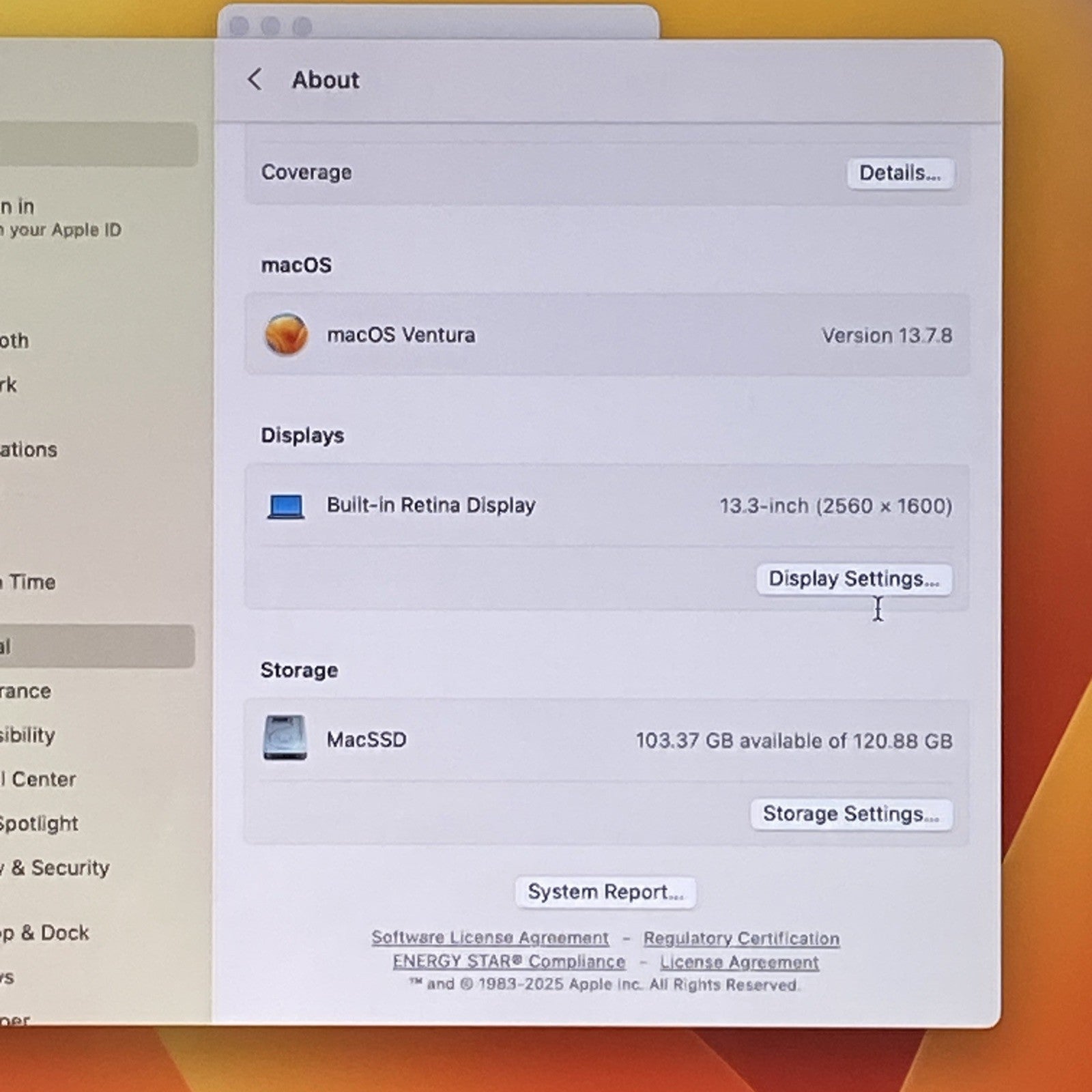
Task: Open the License Agreement link
Action: [x=739, y=962]
